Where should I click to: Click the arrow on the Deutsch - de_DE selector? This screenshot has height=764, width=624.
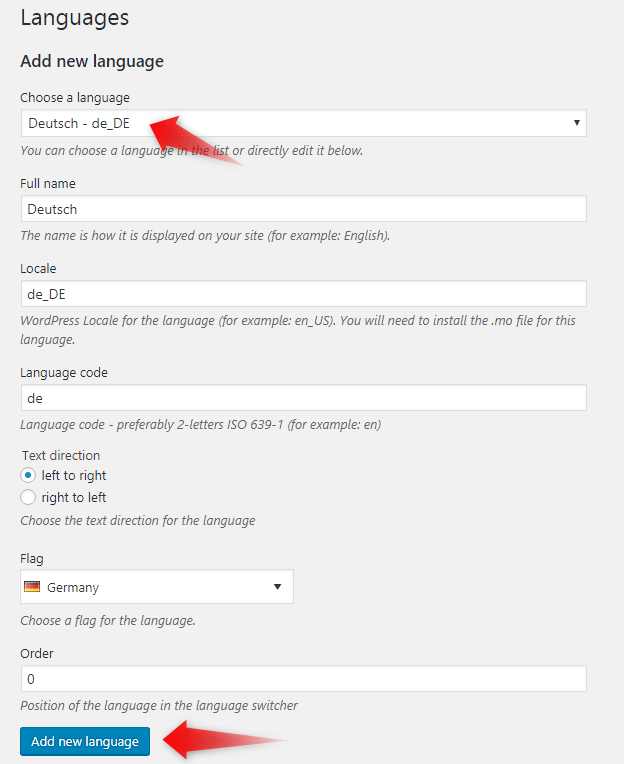pos(577,123)
